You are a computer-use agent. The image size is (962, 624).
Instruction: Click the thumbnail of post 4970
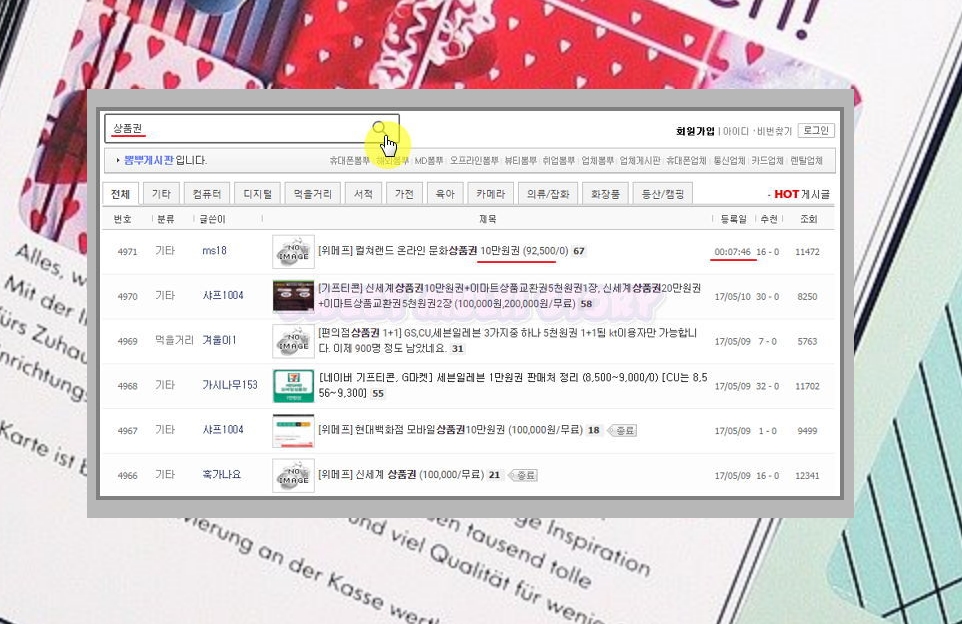pos(293,296)
